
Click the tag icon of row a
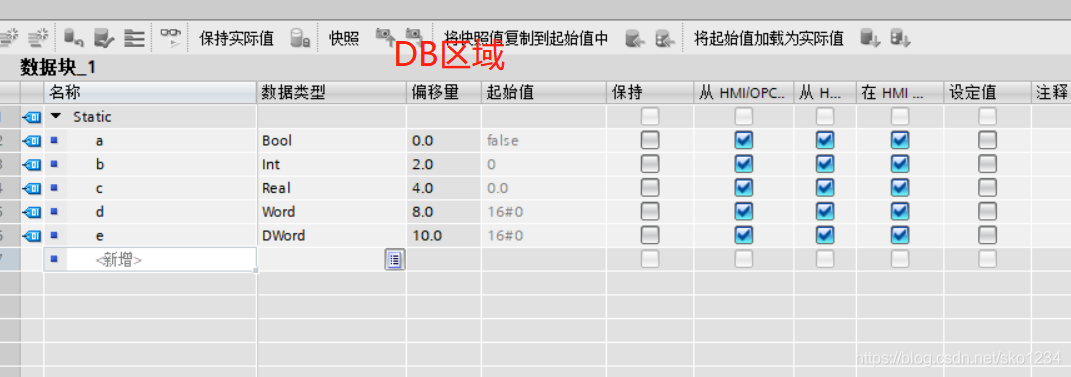[x=32, y=141]
